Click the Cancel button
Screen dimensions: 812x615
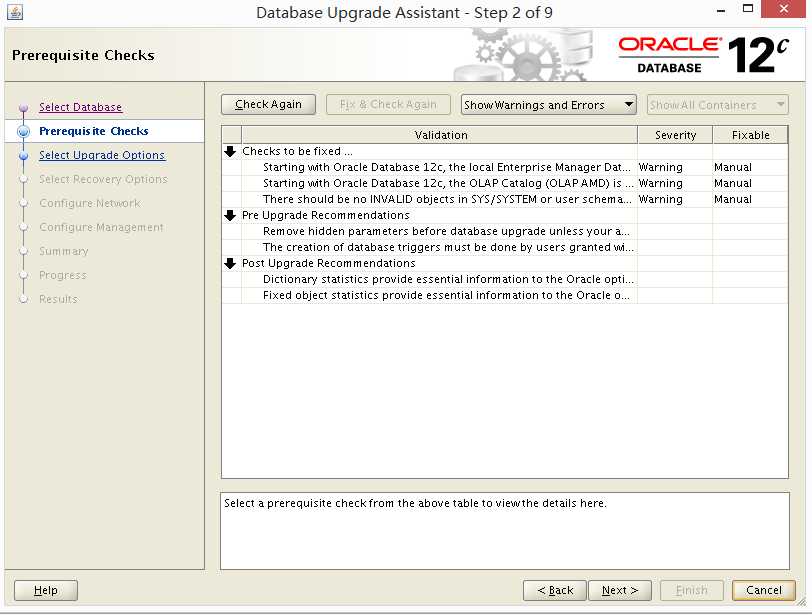[x=763, y=590]
